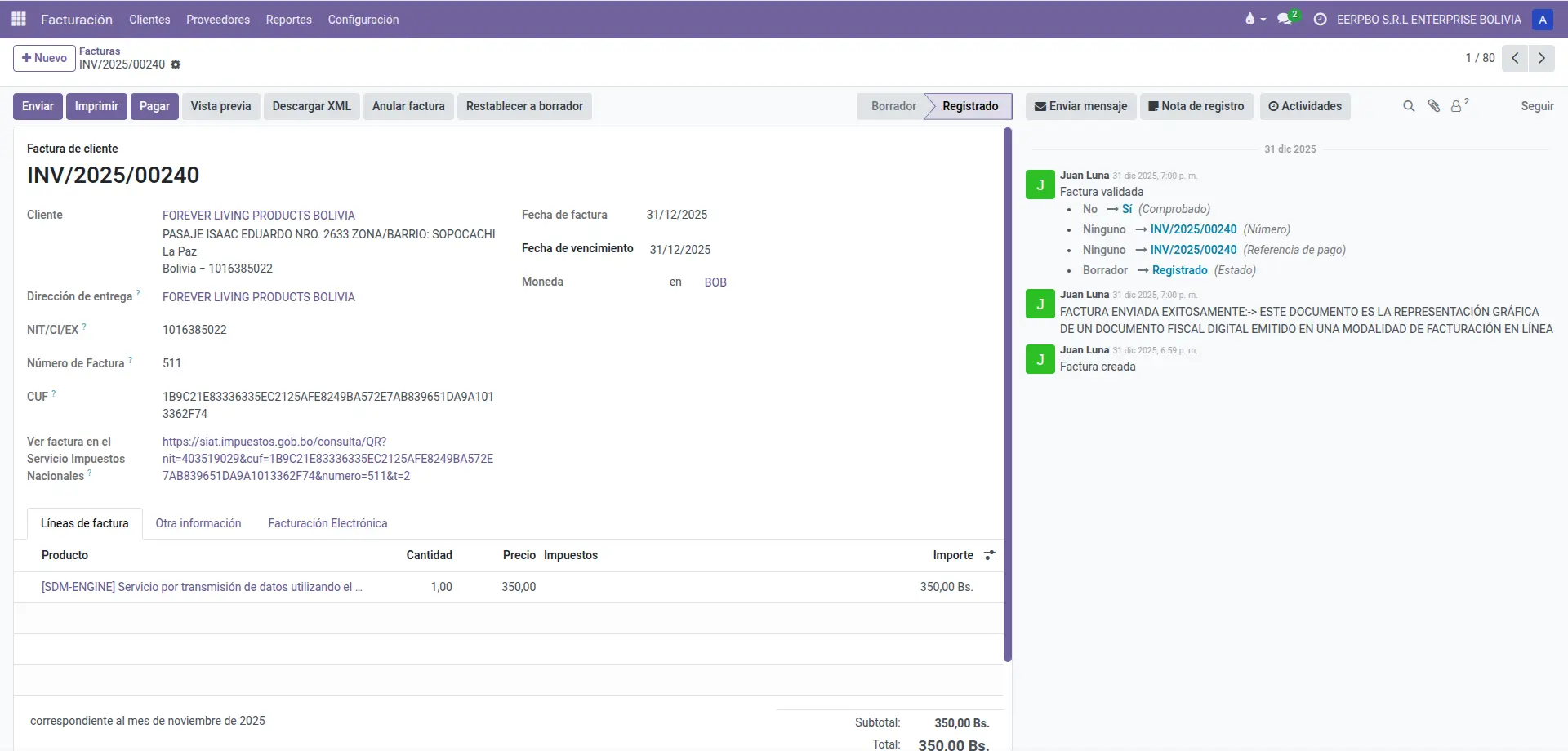Open the apps grid home menu
The height and width of the screenshot is (751, 1568).
pos(18,19)
